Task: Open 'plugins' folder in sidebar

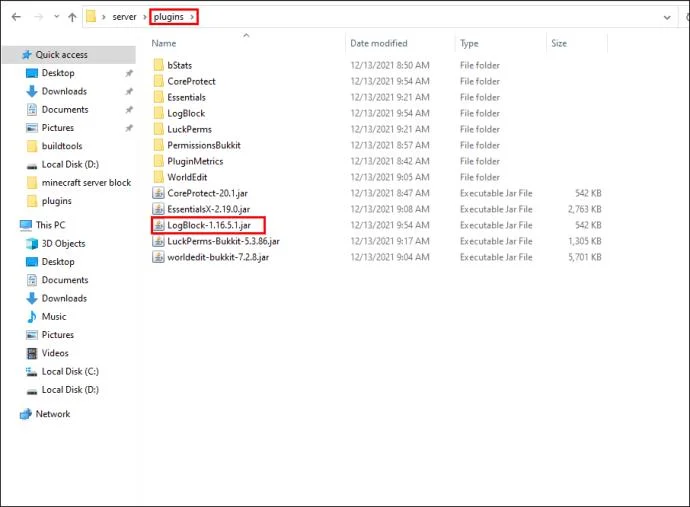Action: pos(56,201)
